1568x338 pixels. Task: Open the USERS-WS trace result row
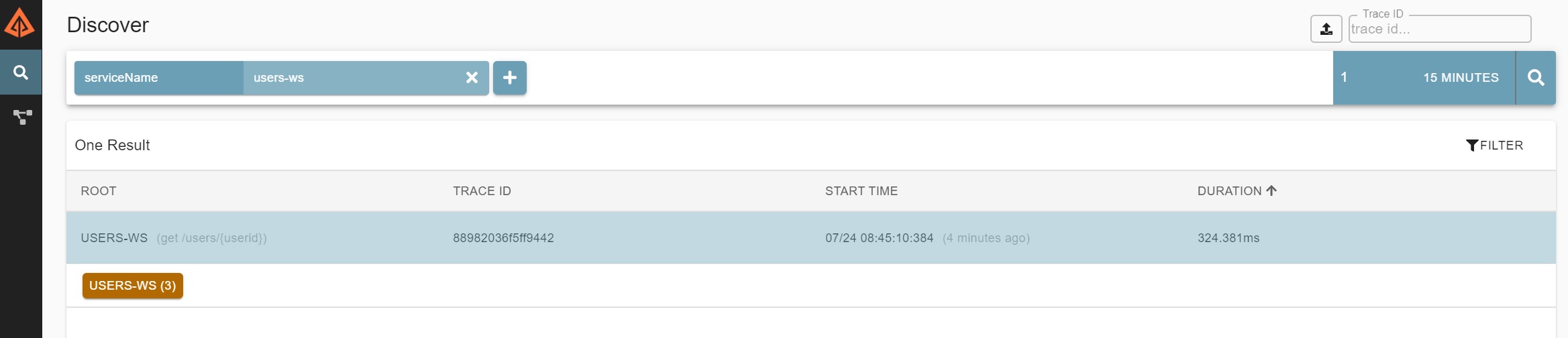point(671,238)
